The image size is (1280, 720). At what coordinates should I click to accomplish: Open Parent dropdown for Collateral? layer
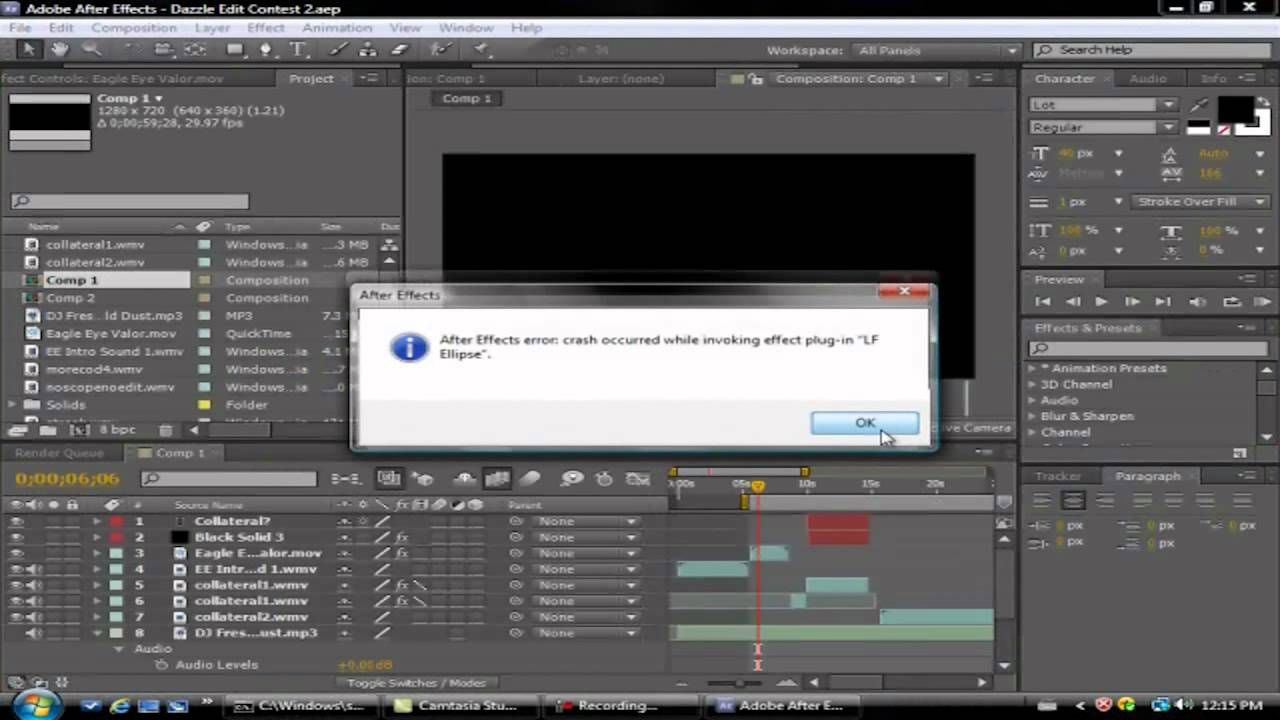point(586,521)
